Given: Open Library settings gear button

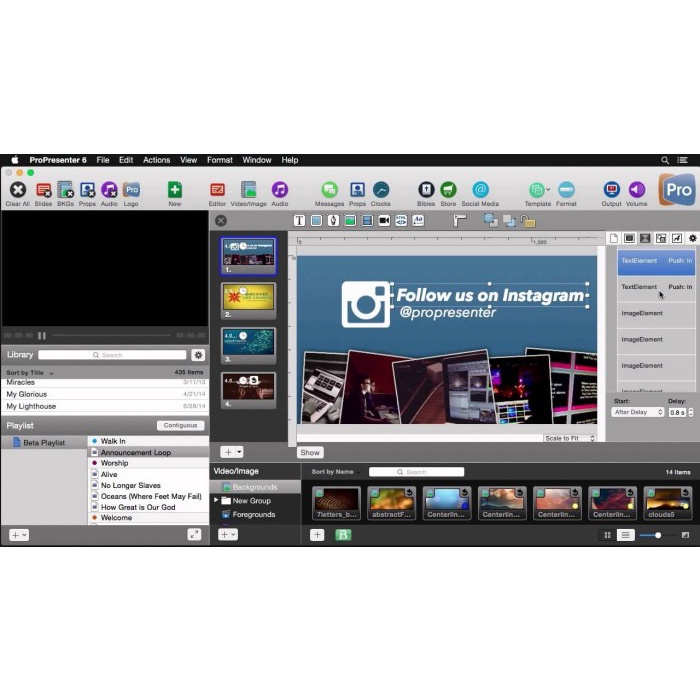Looking at the screenshot, I should click(x=198, y=355).
